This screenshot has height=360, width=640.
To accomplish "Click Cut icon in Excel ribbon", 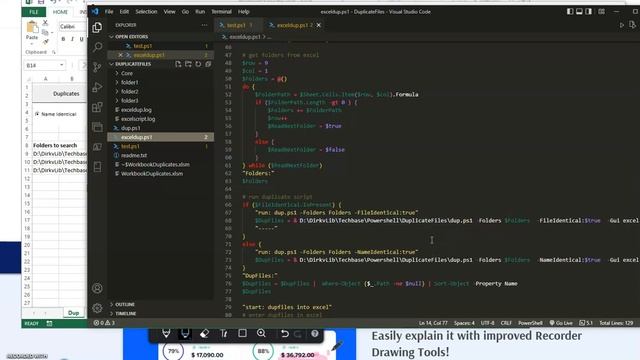I will click(45, 22).
